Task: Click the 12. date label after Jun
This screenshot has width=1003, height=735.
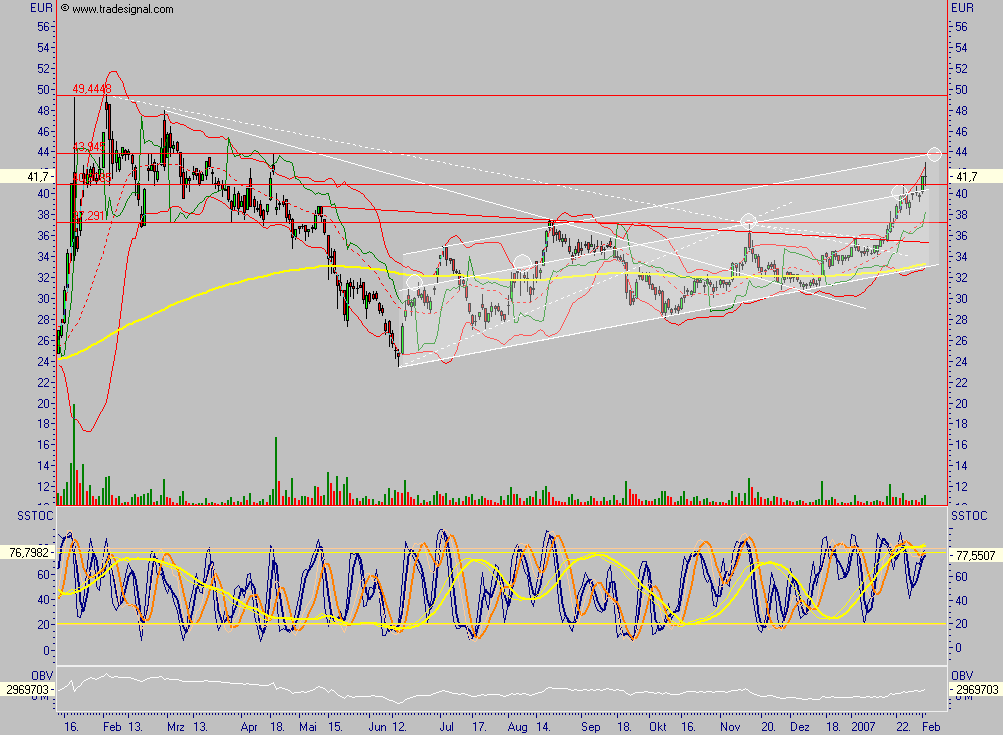Action: [x=399, y=727]
